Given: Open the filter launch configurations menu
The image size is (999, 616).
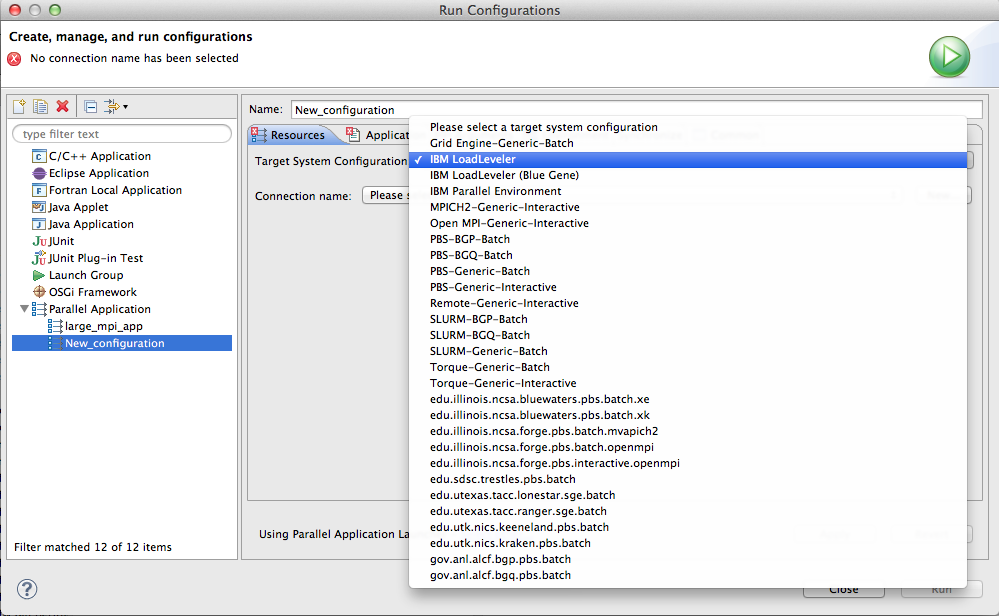Looking at the screenshot, I should point(116,106).
